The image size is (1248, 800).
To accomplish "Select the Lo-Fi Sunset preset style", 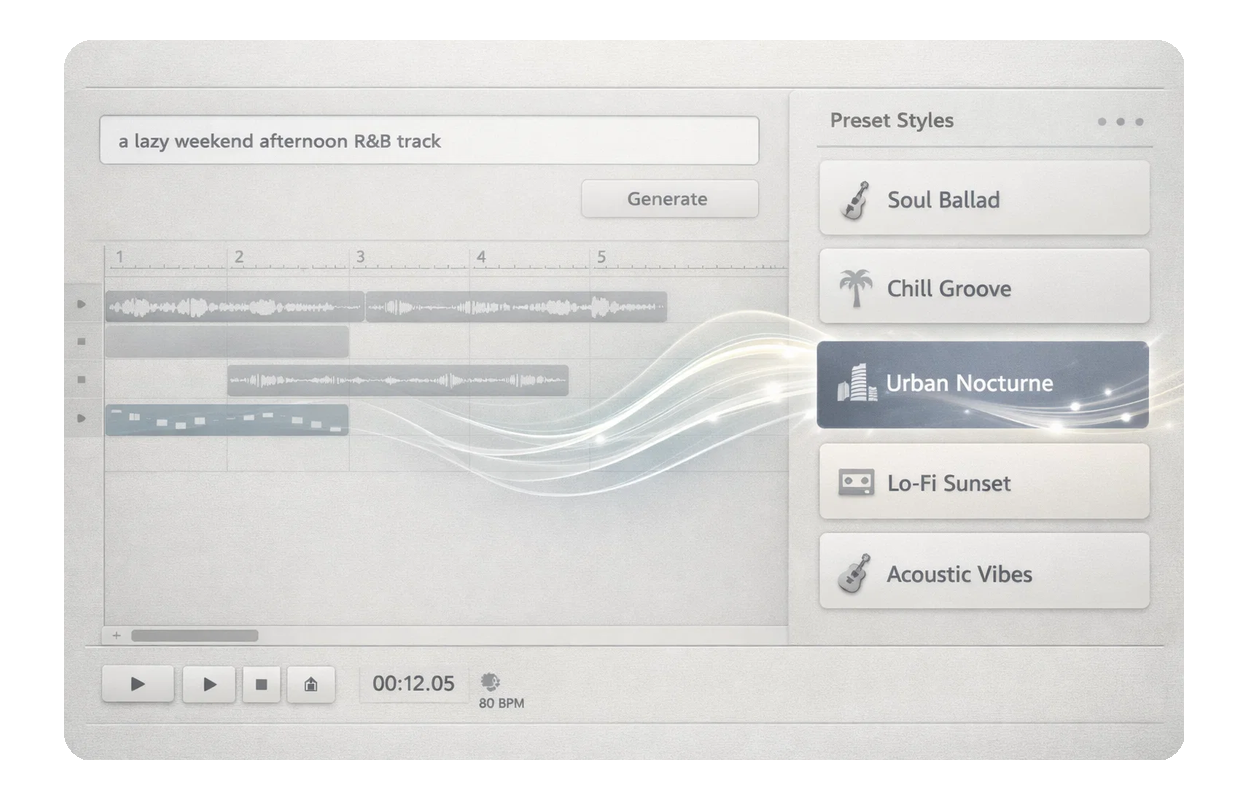I will pos(984,483).
